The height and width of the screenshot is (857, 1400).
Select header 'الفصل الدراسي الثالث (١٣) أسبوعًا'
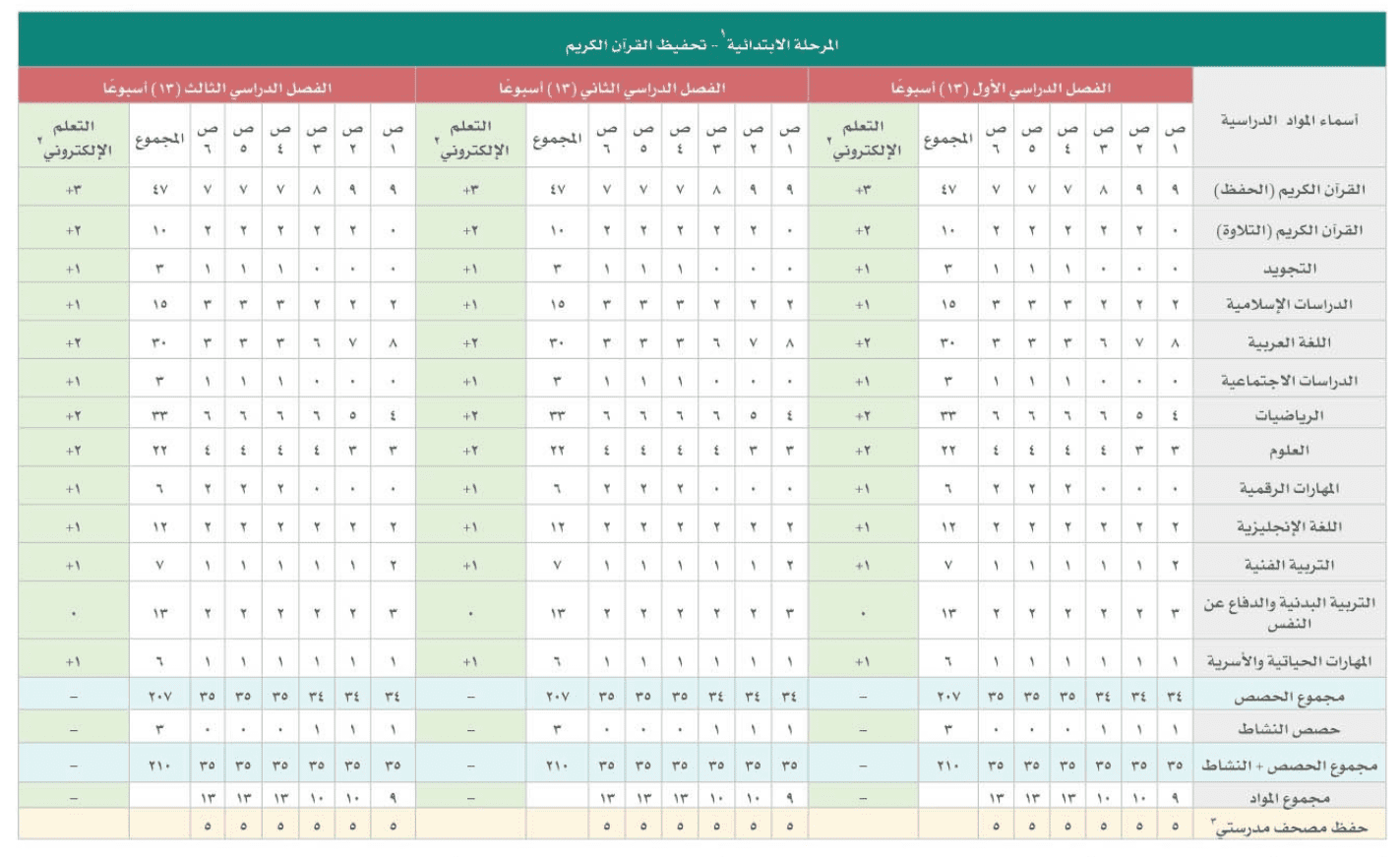[x=217, y=89]
